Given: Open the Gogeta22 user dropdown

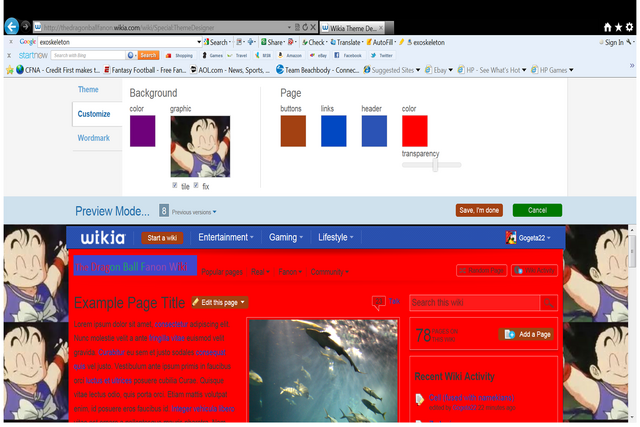Looking at the screenshot, I should (x=528, y=238).
